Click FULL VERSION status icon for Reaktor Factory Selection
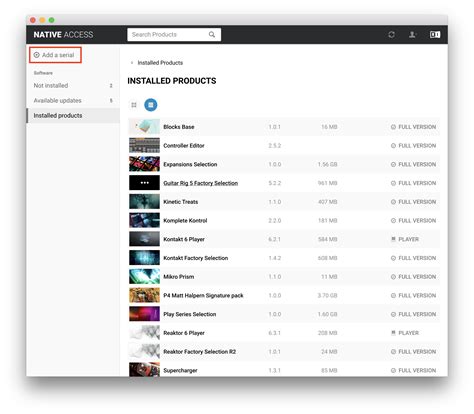The width and height of the screenshot is (474, 414). pyautogui.click(x=393, y=352)
